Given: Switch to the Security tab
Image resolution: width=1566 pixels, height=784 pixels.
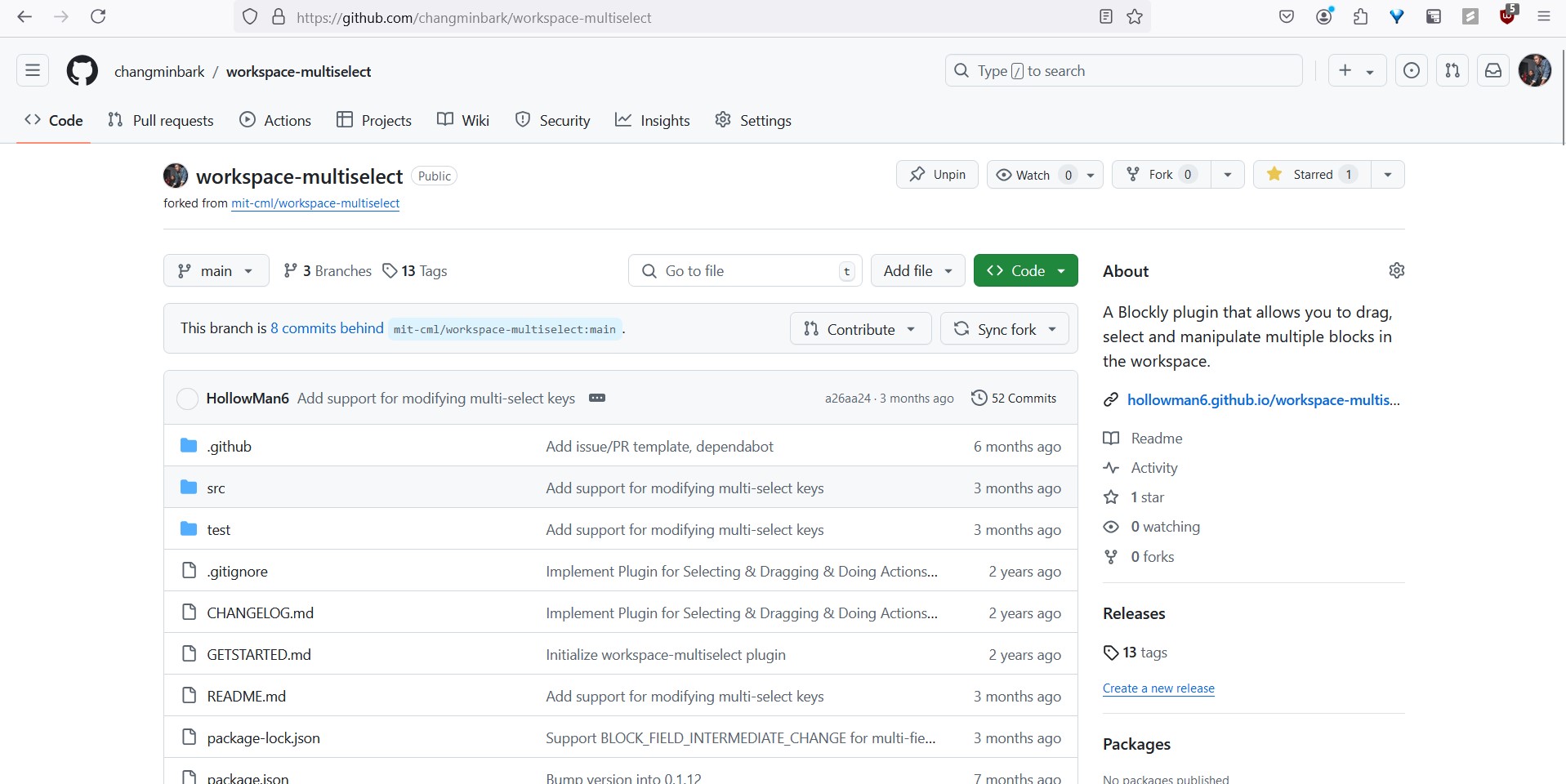Looking at the screenshot, I should (x=552, y=120).
